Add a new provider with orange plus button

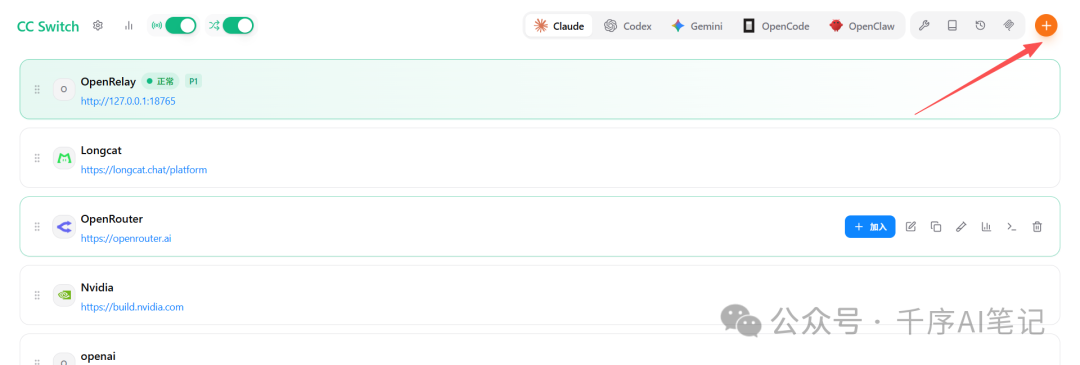tap(1046, 25)
